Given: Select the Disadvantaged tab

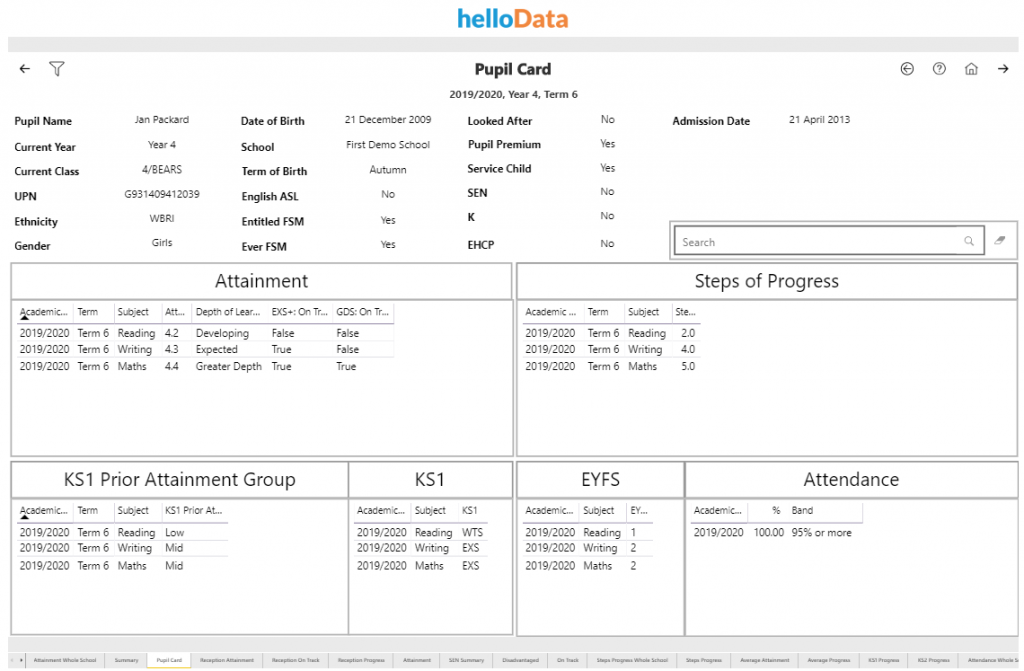Looking at the screenshot, I should coord(520,660).
